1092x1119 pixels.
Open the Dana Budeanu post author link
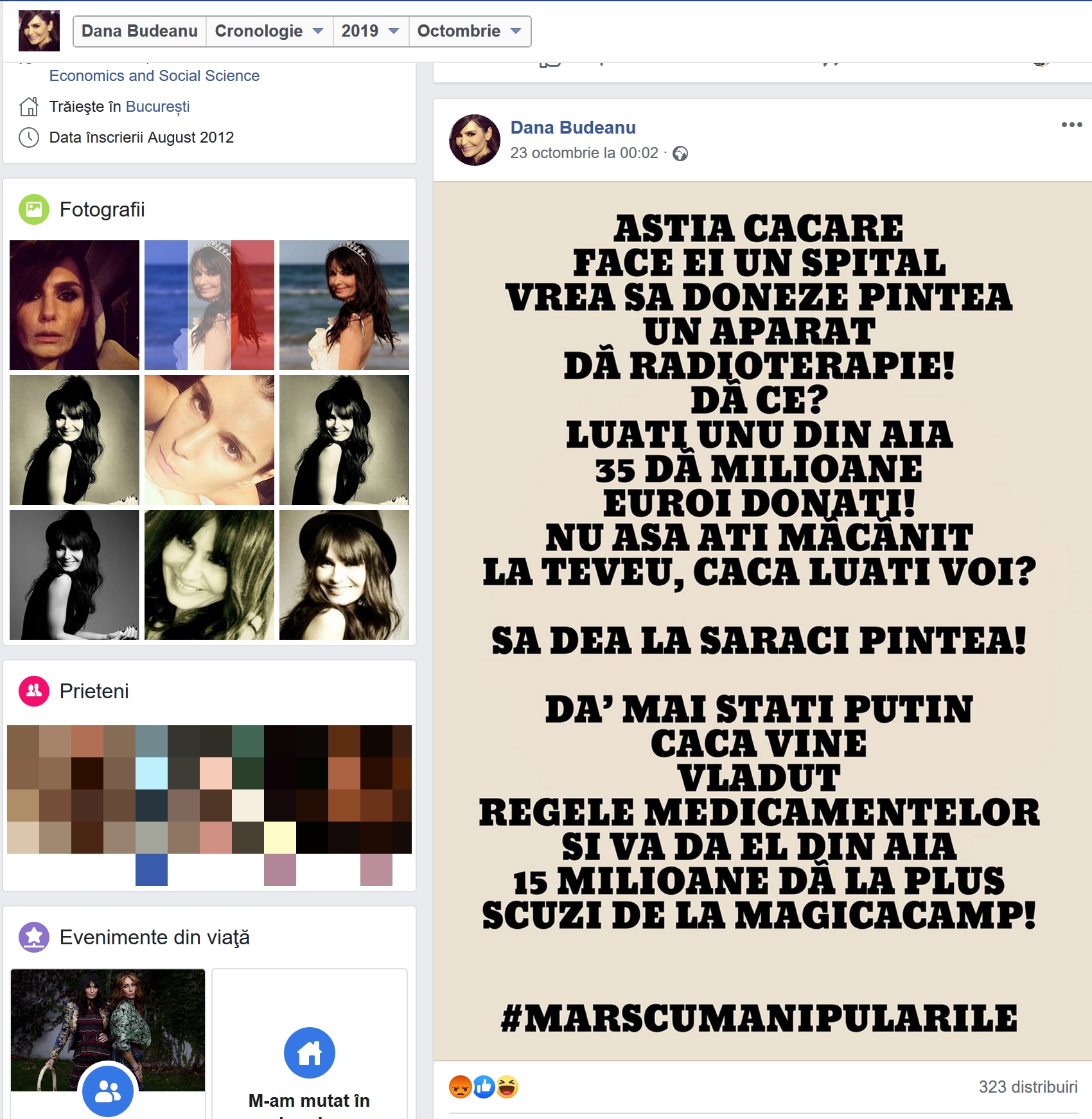coord(573,127)
